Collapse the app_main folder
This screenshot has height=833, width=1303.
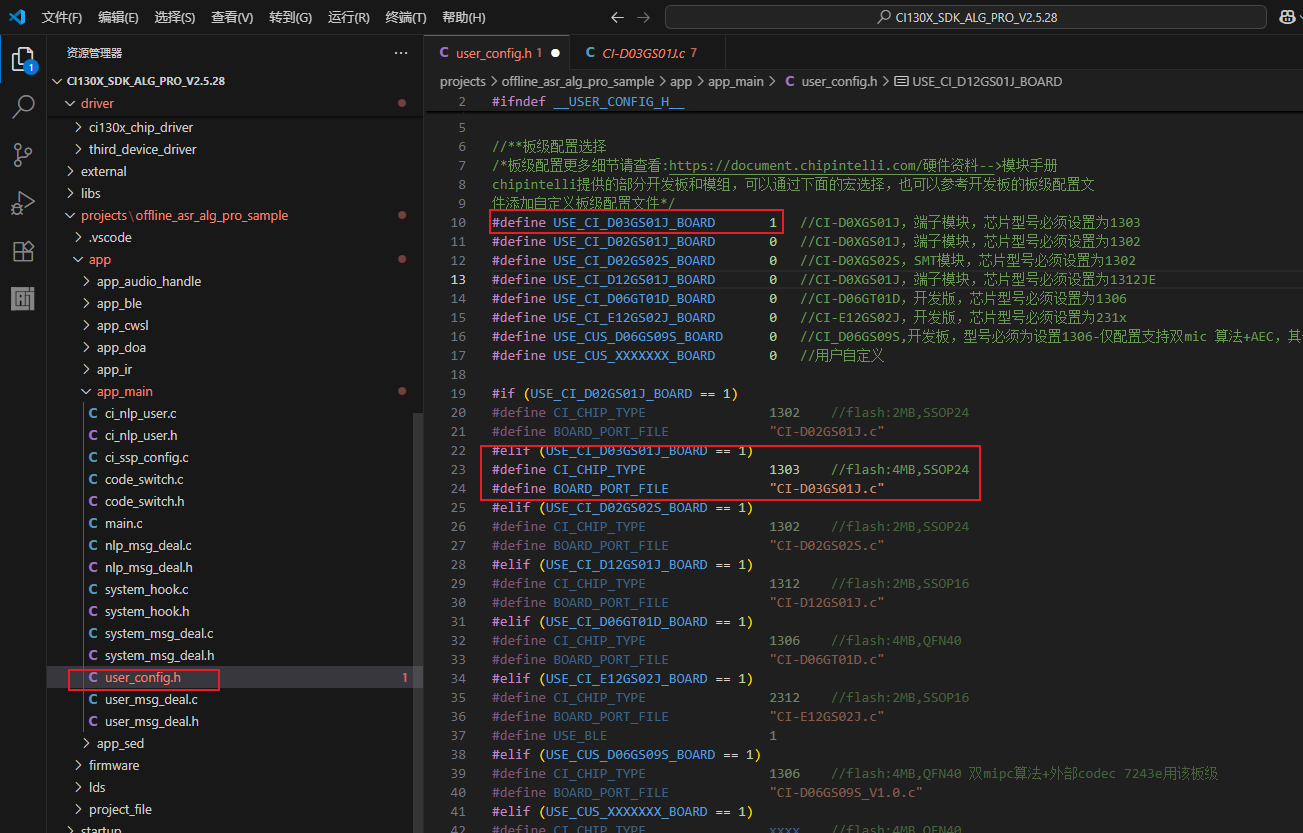point(124,391)
